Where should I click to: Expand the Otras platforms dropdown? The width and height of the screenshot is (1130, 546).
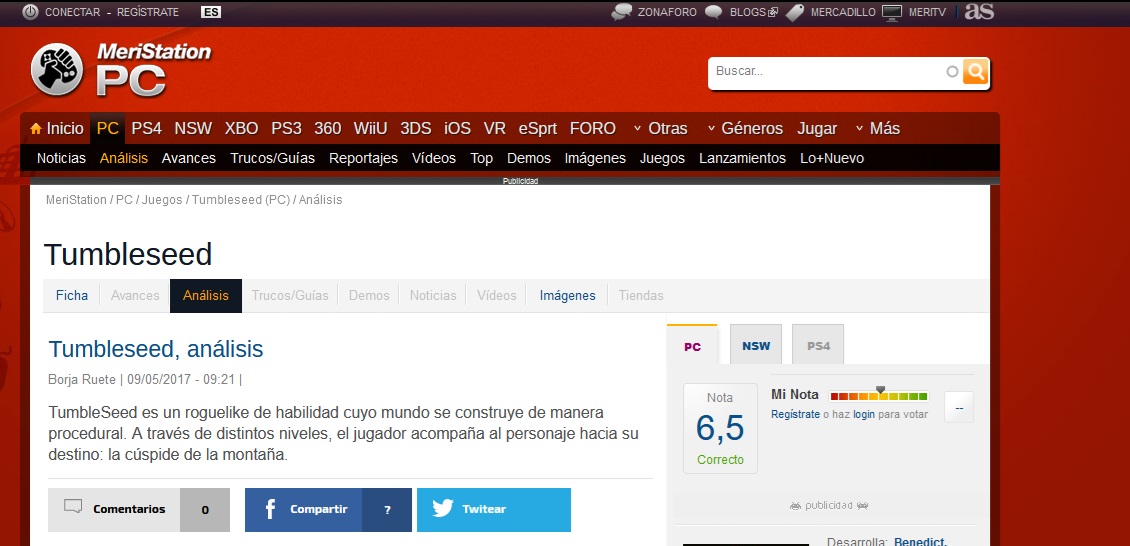point(660,129)
